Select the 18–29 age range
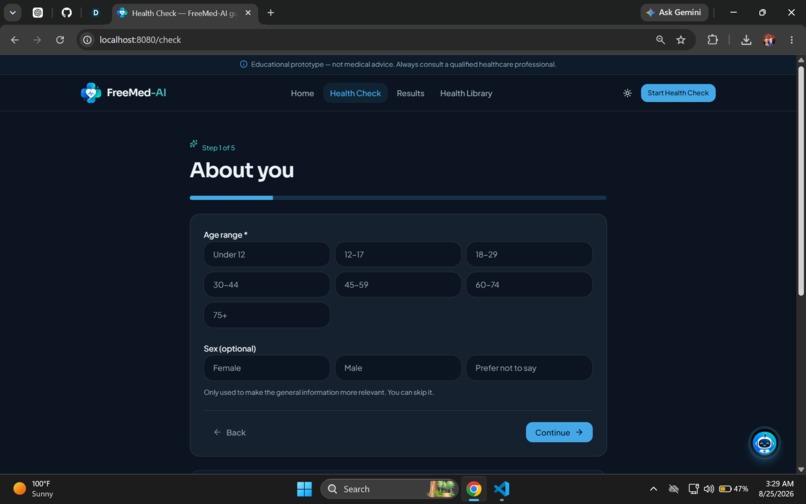The height and width of the screenshot is (504, 806). coord(529,255)
